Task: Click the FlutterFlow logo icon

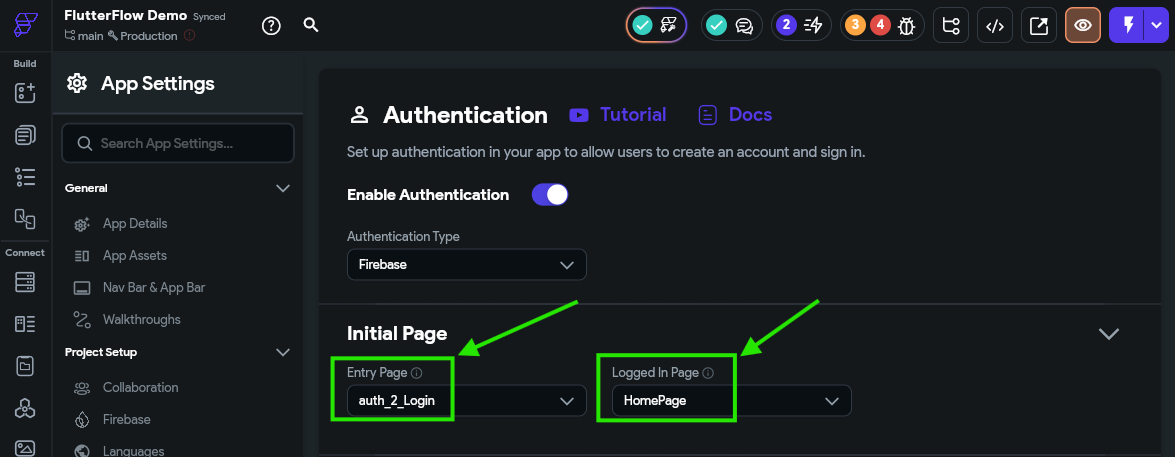Action: tap(25, 25)
